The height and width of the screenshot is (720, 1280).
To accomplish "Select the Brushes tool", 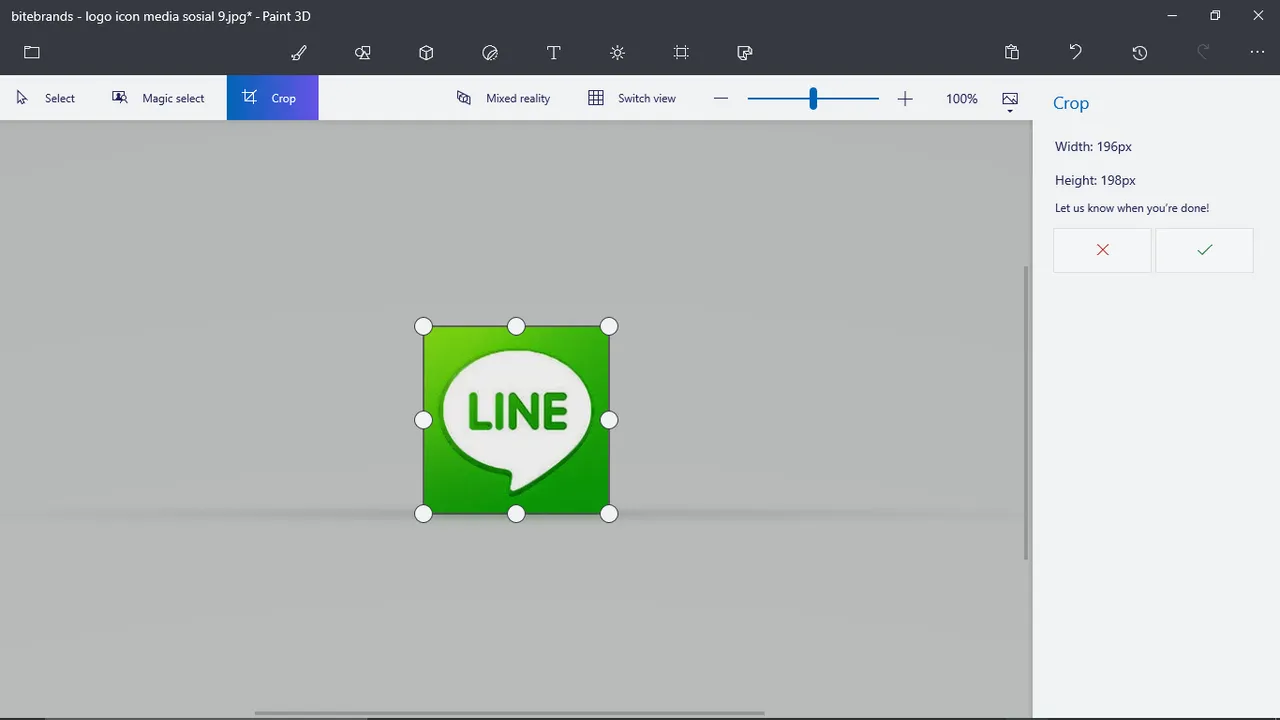I will pos(299,52).
